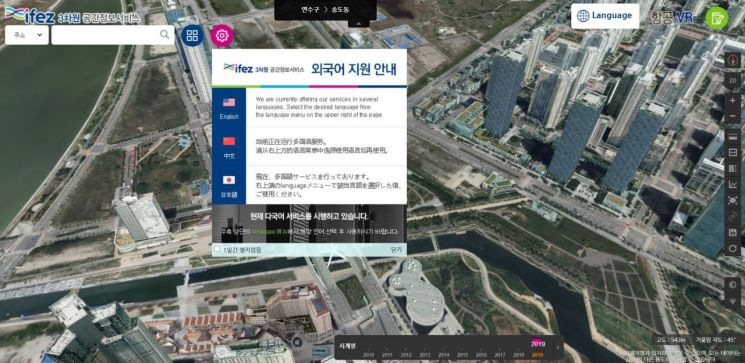Click the building height bars icon
This screenshot has height=363, width=745.
coord(732,168)
